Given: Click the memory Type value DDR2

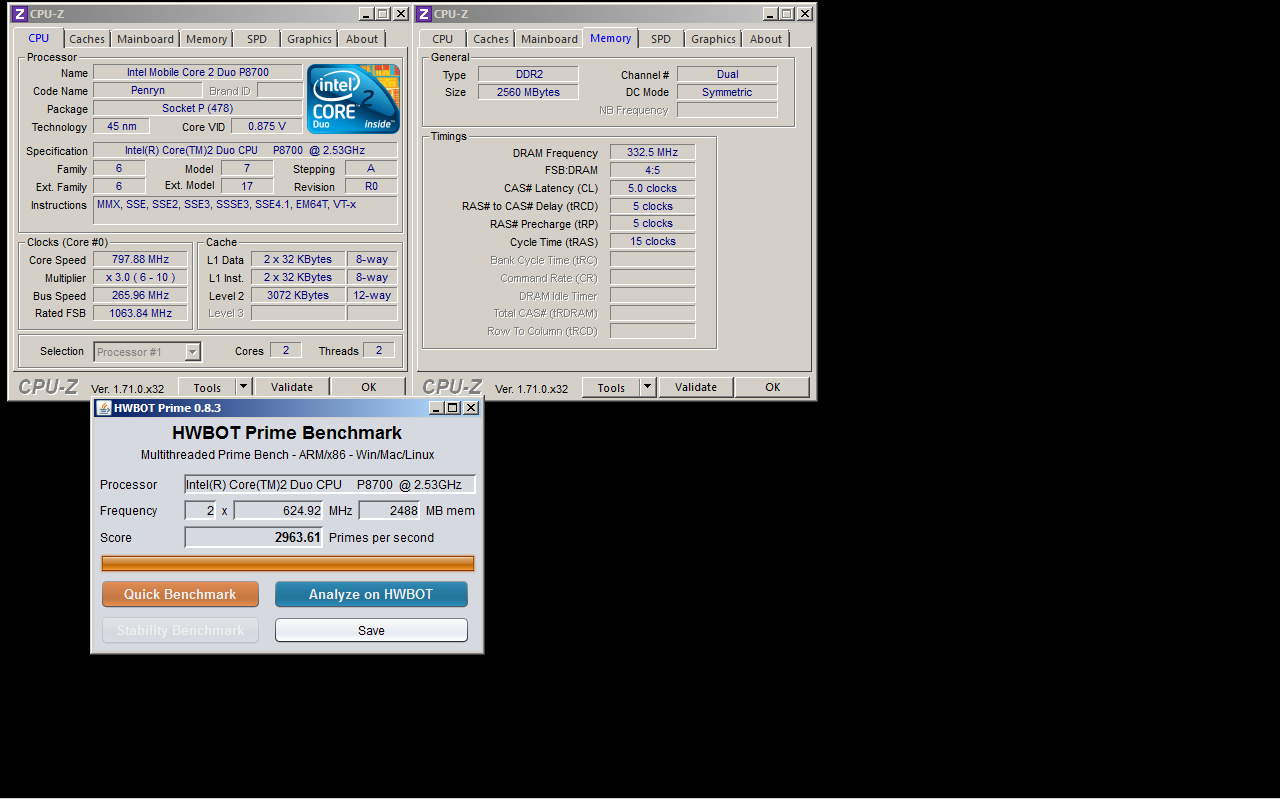Looking at the screenshot, I should (528, 75).
